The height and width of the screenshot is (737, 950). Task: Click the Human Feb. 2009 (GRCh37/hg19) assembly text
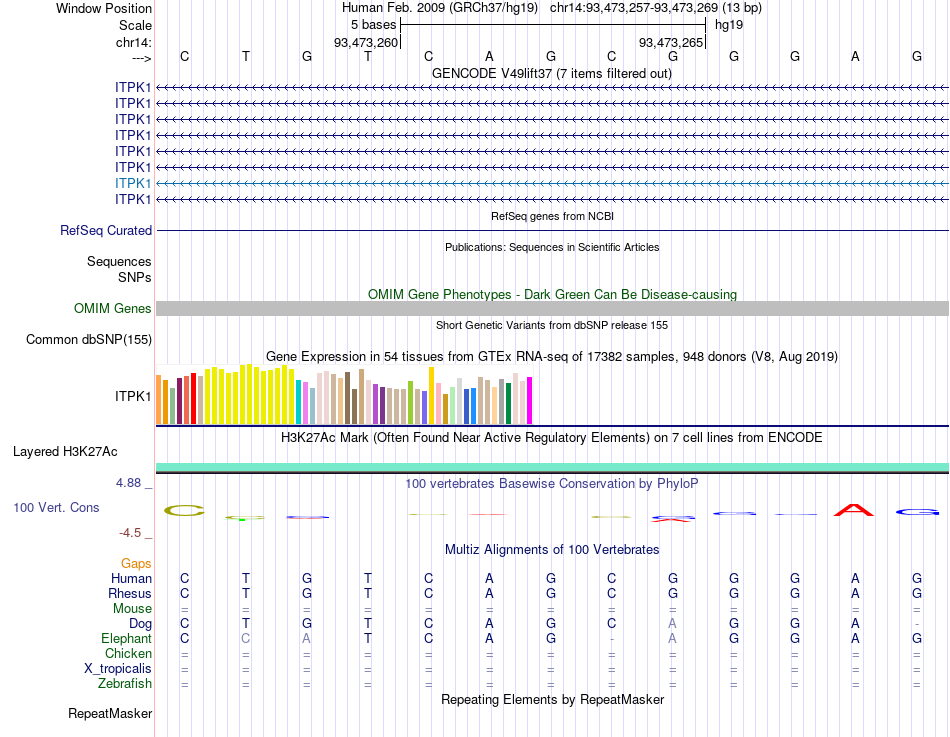[440, 8]
